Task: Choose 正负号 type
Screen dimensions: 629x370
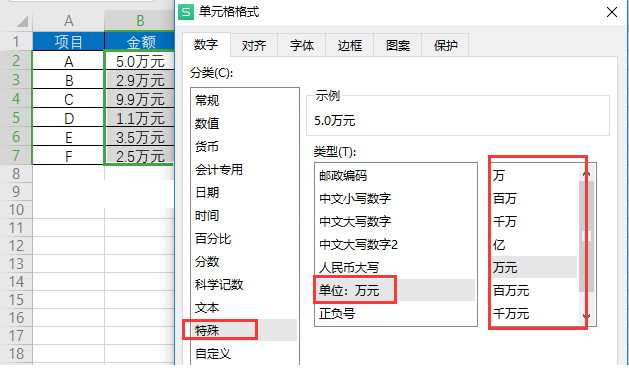Action: 395,313
